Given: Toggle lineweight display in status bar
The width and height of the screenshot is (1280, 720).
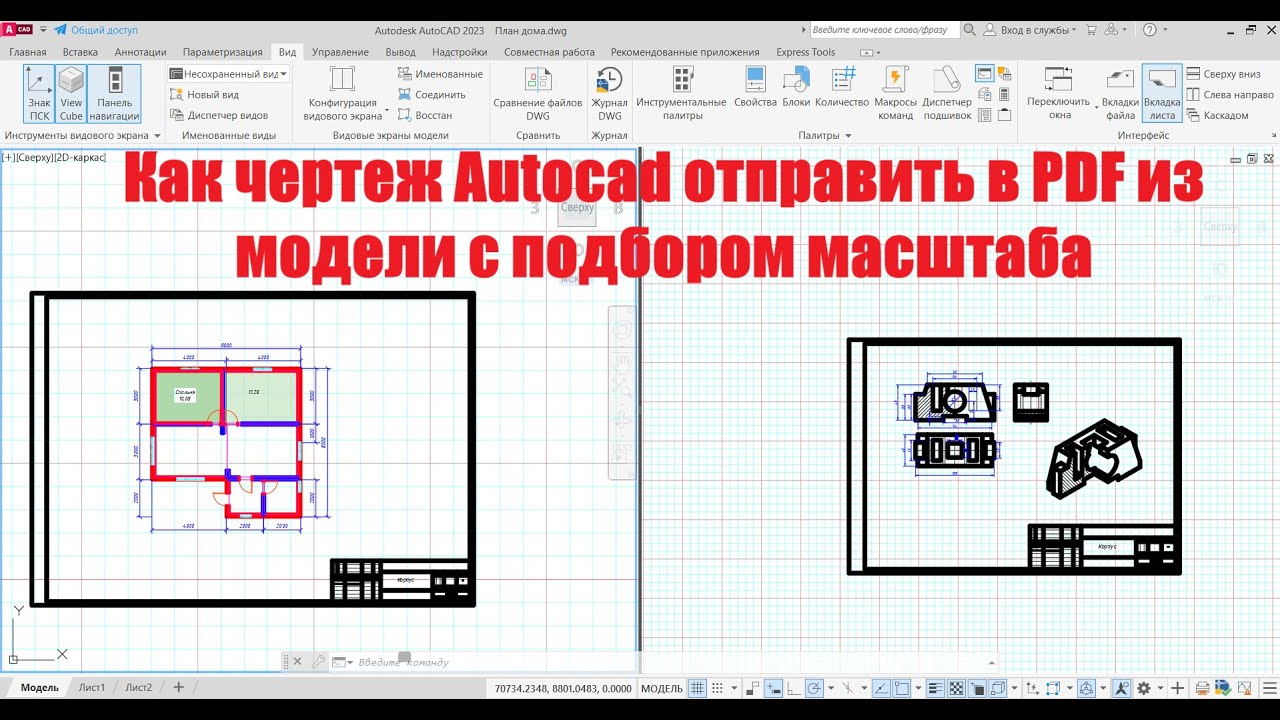Looking at the screenshot, I should 936,688.
